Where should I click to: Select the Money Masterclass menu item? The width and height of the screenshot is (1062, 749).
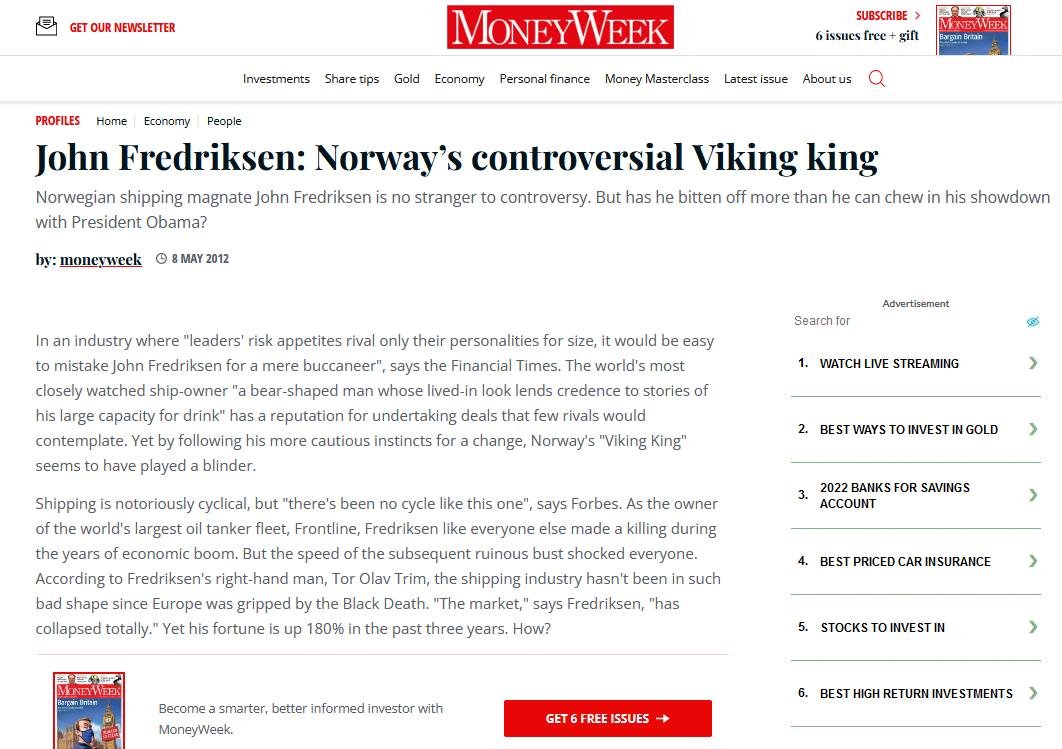(x=656, y=79)
